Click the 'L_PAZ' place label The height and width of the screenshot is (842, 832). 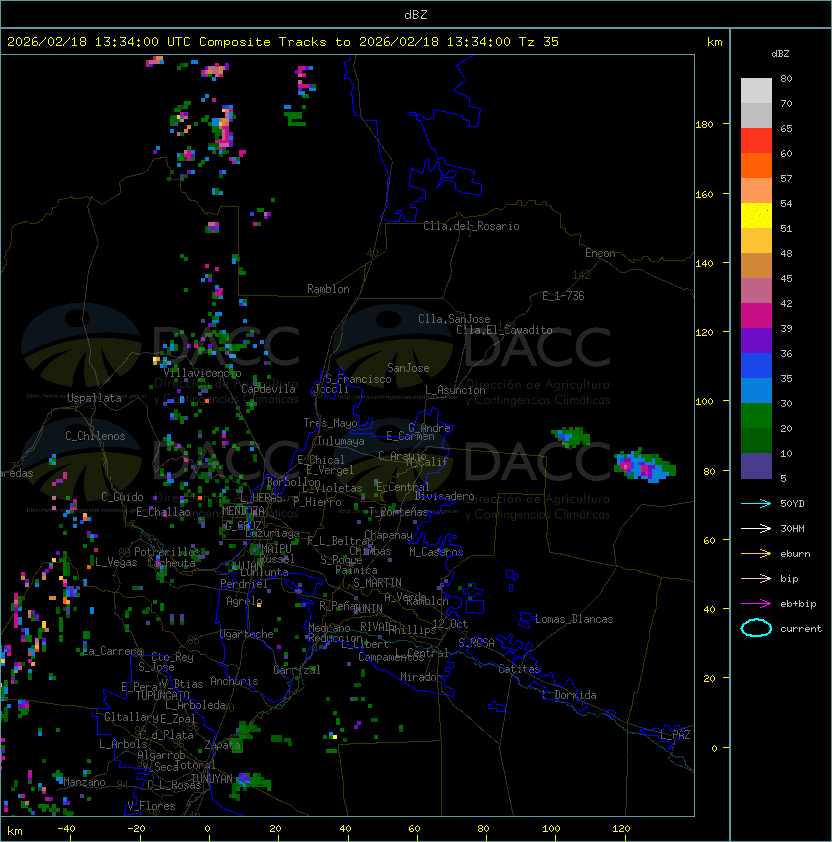click(675, 735)
